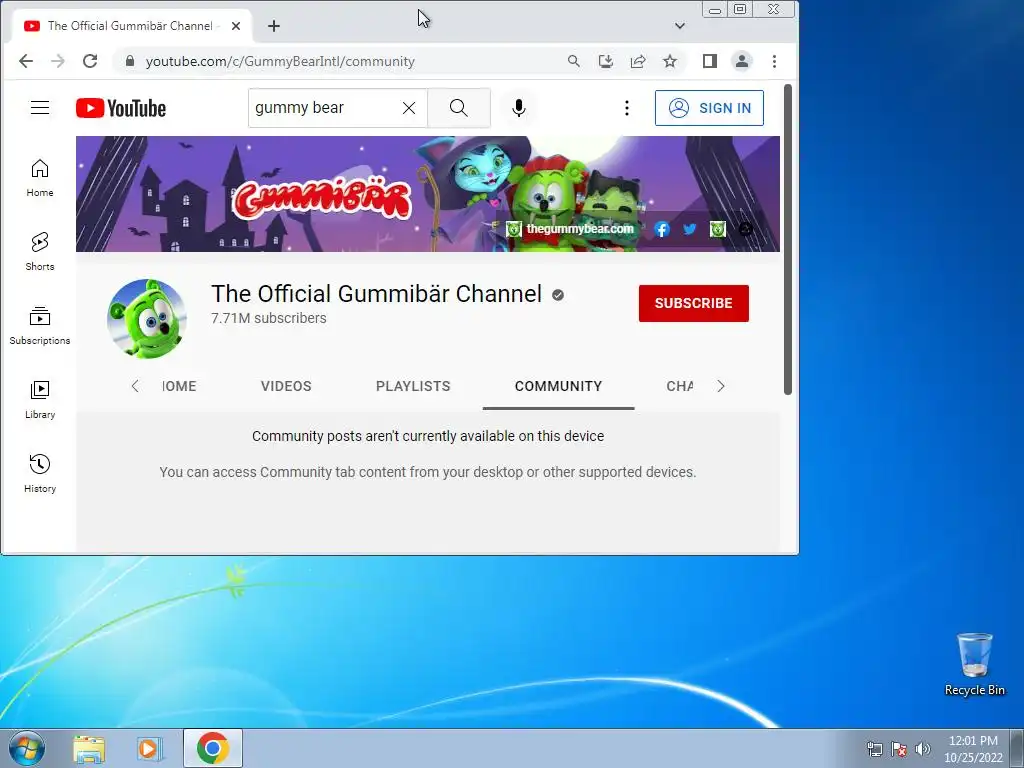
Task: Open Chrome three-dot menu
Action: click(x=775, y=61)
